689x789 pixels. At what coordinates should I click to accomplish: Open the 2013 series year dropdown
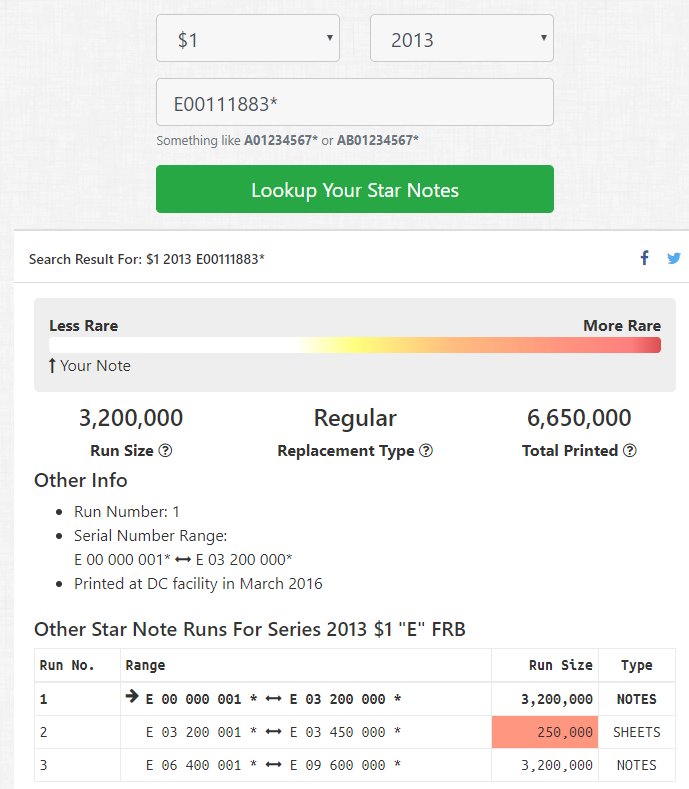[x=462, y=38]
